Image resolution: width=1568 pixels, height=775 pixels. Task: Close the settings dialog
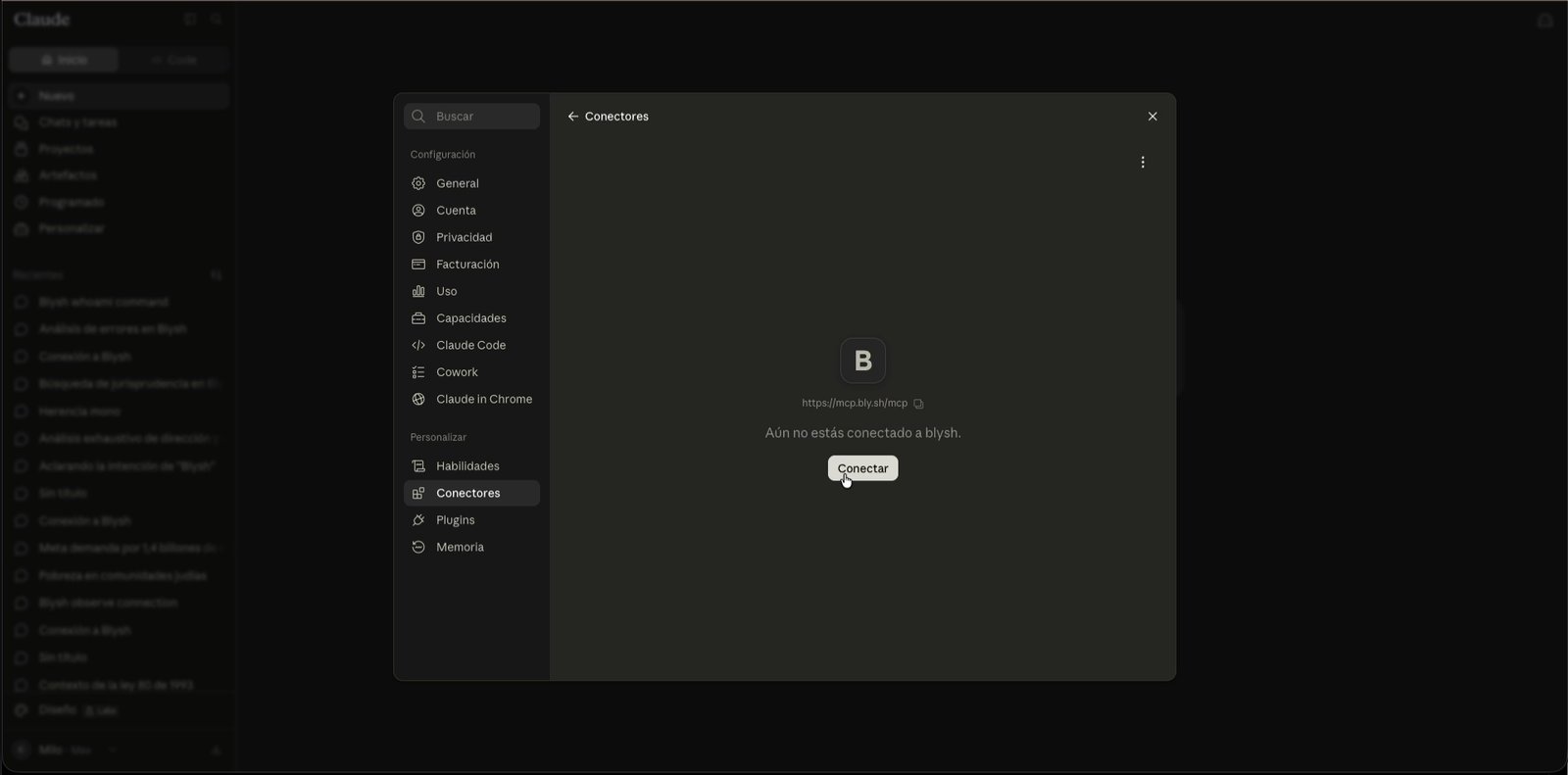tap(1152, 117)
